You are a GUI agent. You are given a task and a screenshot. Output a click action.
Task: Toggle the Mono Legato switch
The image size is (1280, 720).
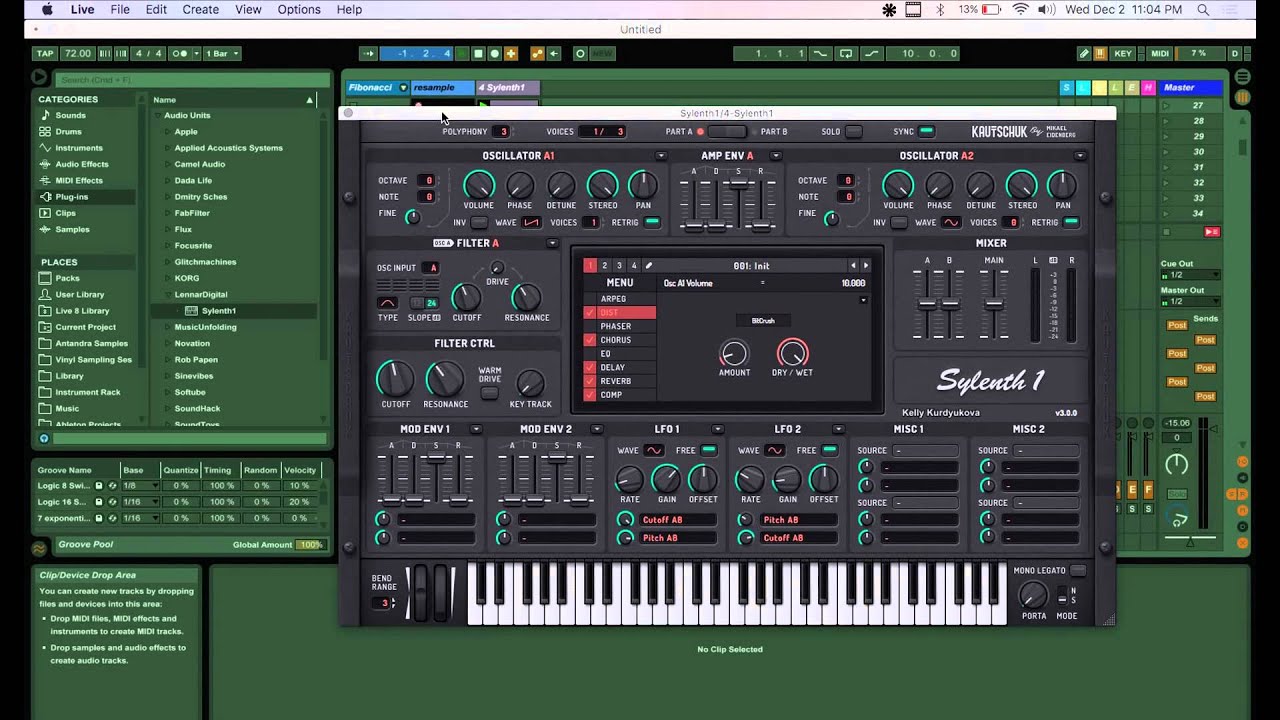tap(1077, 570)
